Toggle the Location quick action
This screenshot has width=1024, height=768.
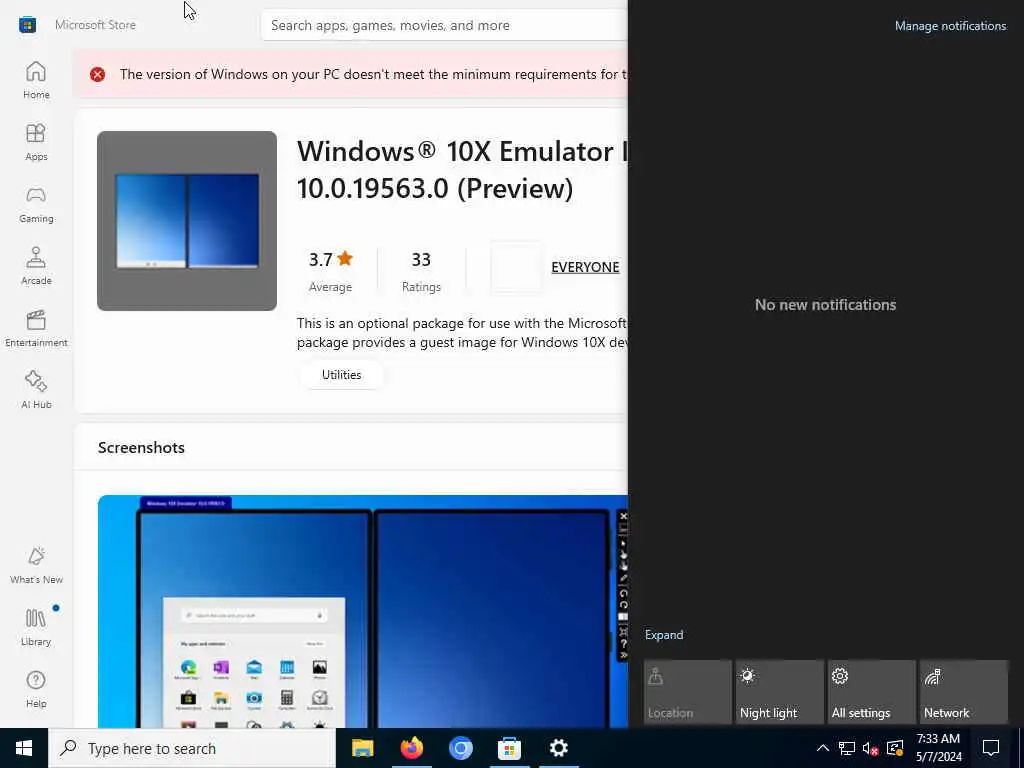tap(688, 692)
